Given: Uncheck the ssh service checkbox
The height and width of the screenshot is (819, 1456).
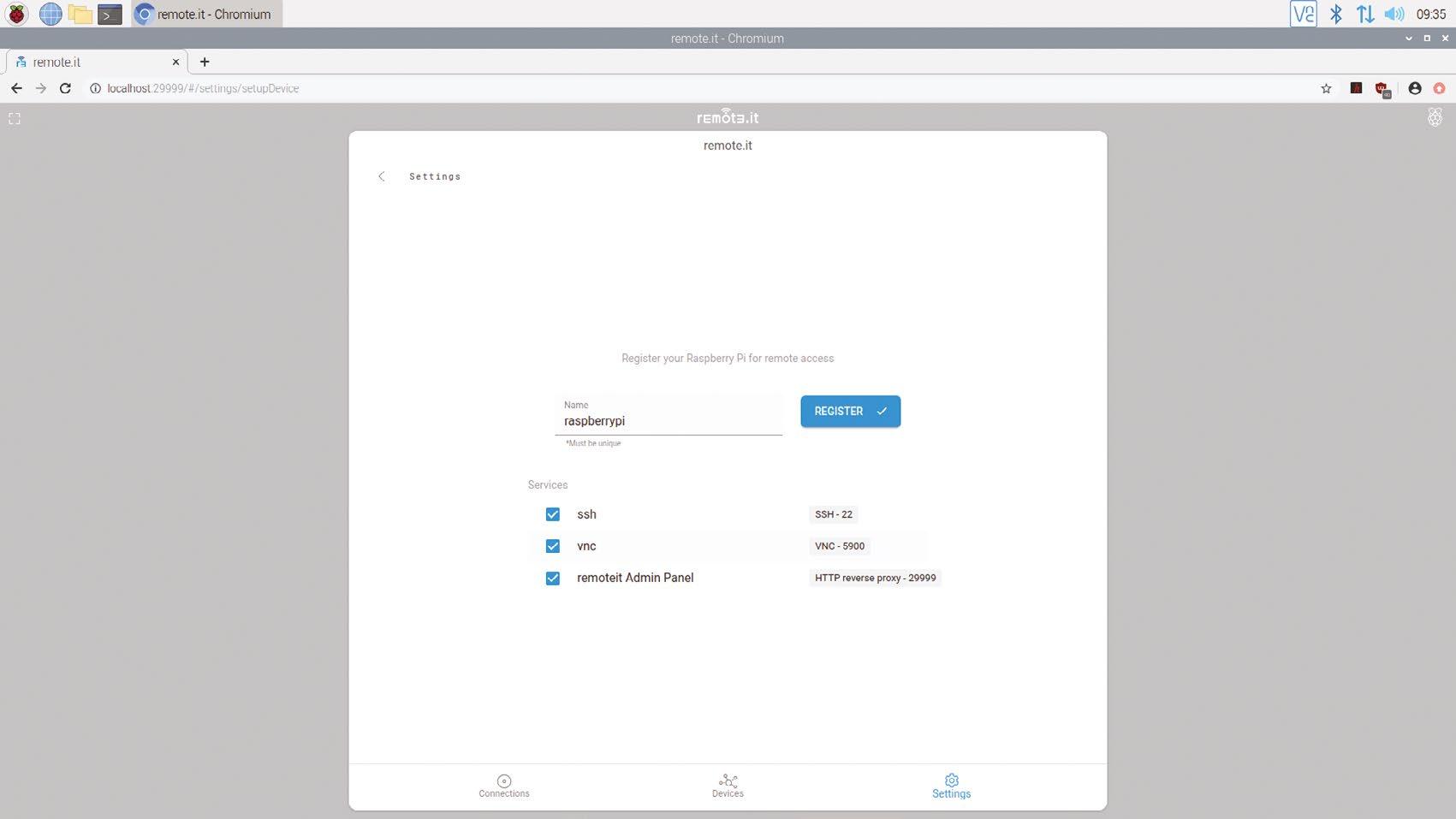Looking at the screenshot, I should [x=553, y=514].
